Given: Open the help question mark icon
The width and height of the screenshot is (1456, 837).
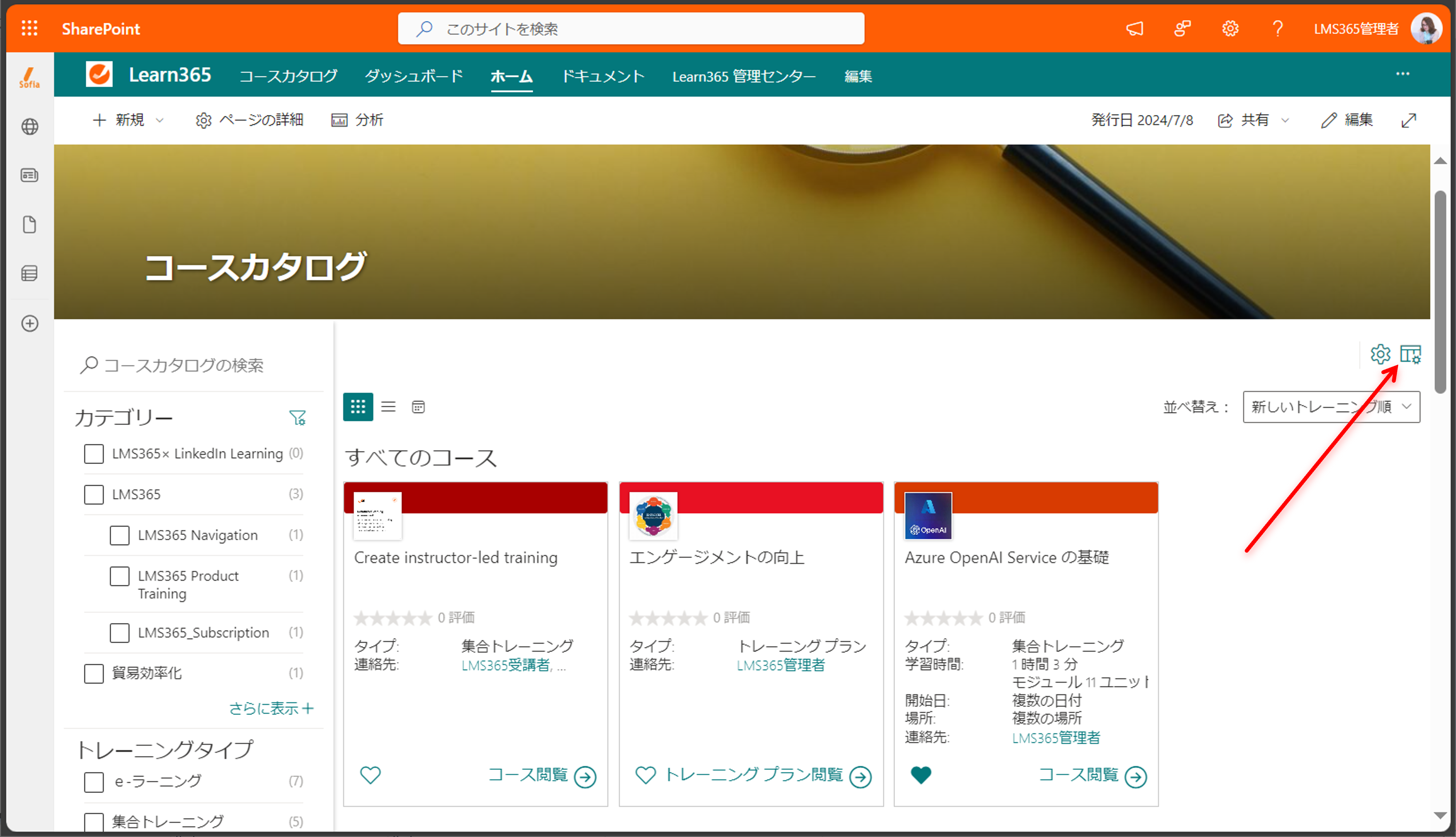Looking at the screenshot, I should (x=1277, y=28).
